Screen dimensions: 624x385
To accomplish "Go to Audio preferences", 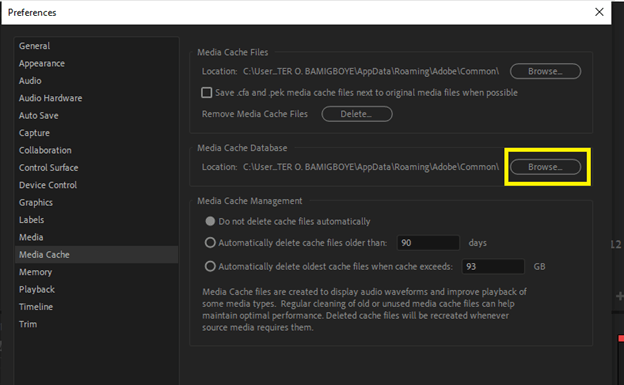I will click(x=30, y=81).
